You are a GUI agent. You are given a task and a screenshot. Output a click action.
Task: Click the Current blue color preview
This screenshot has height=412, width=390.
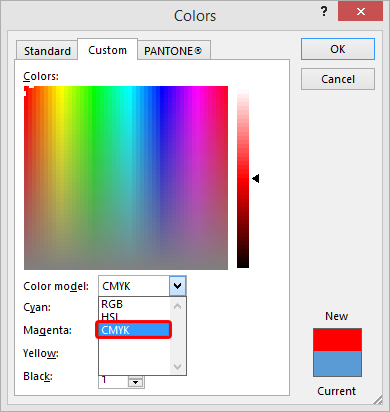[x=337, y=363]
